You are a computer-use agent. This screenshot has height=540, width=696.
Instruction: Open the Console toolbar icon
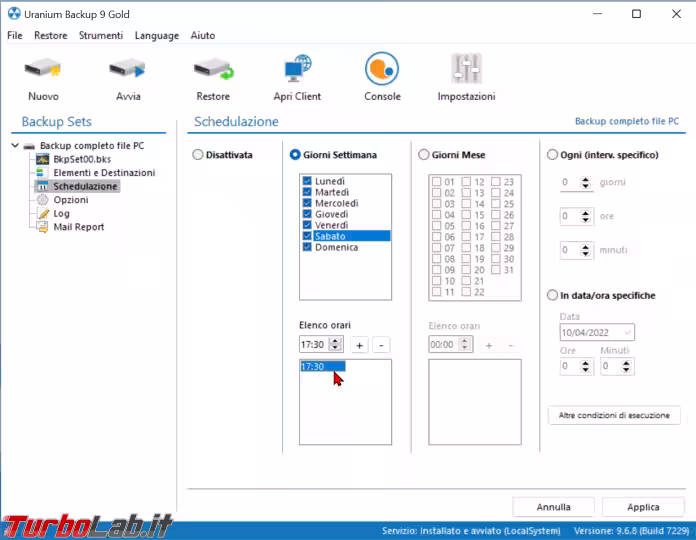click(382, 69)
